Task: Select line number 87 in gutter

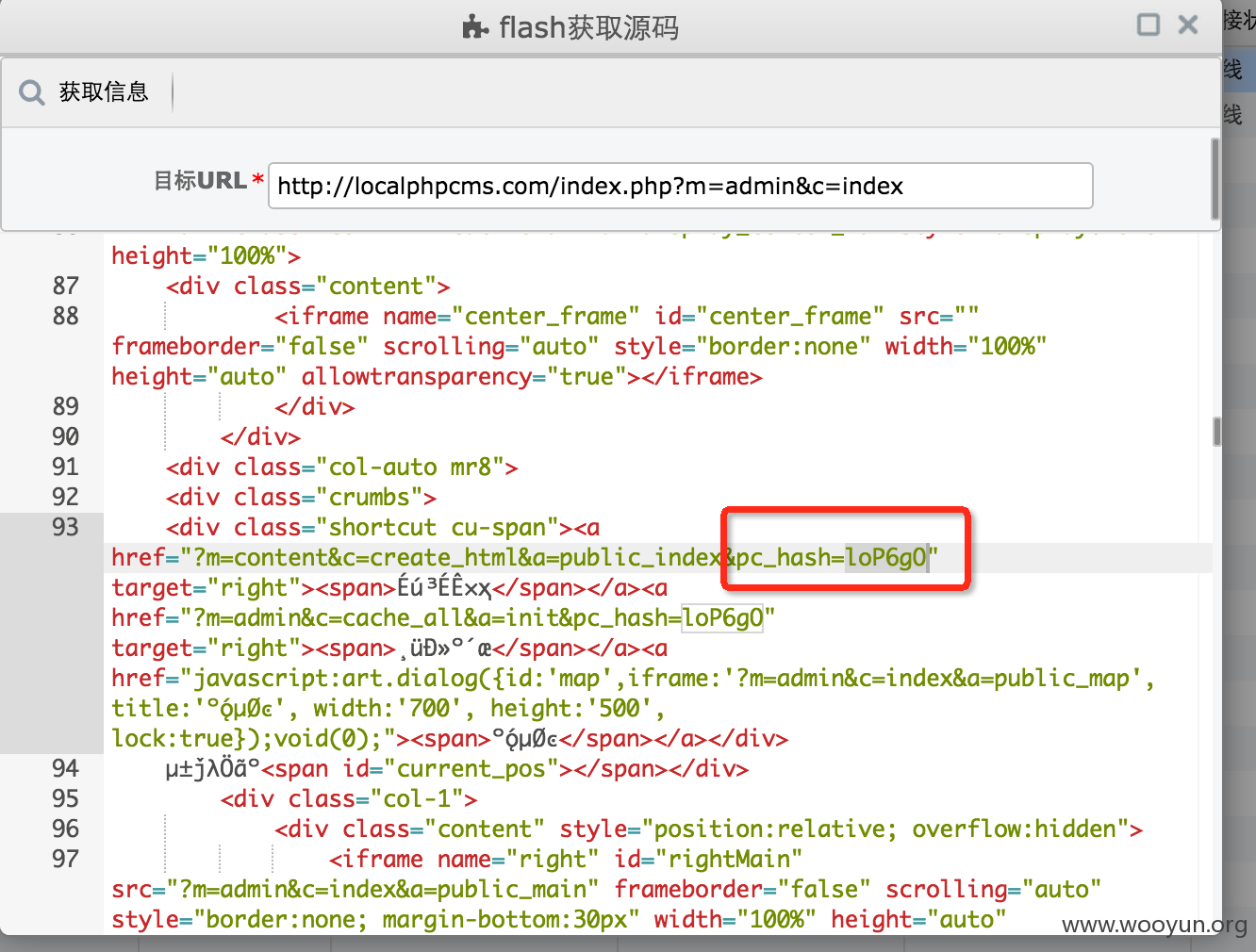Action: pos(66,286)
